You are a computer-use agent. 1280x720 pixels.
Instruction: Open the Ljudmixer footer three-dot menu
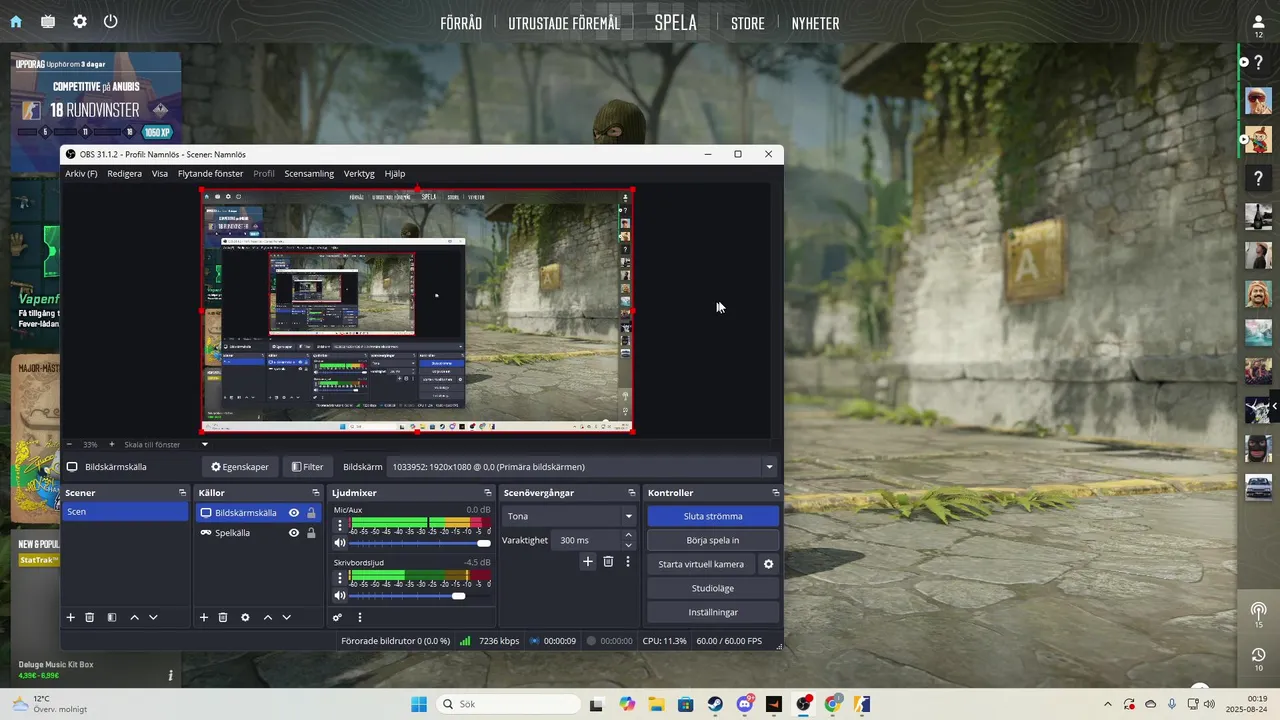tap(360, 618)
